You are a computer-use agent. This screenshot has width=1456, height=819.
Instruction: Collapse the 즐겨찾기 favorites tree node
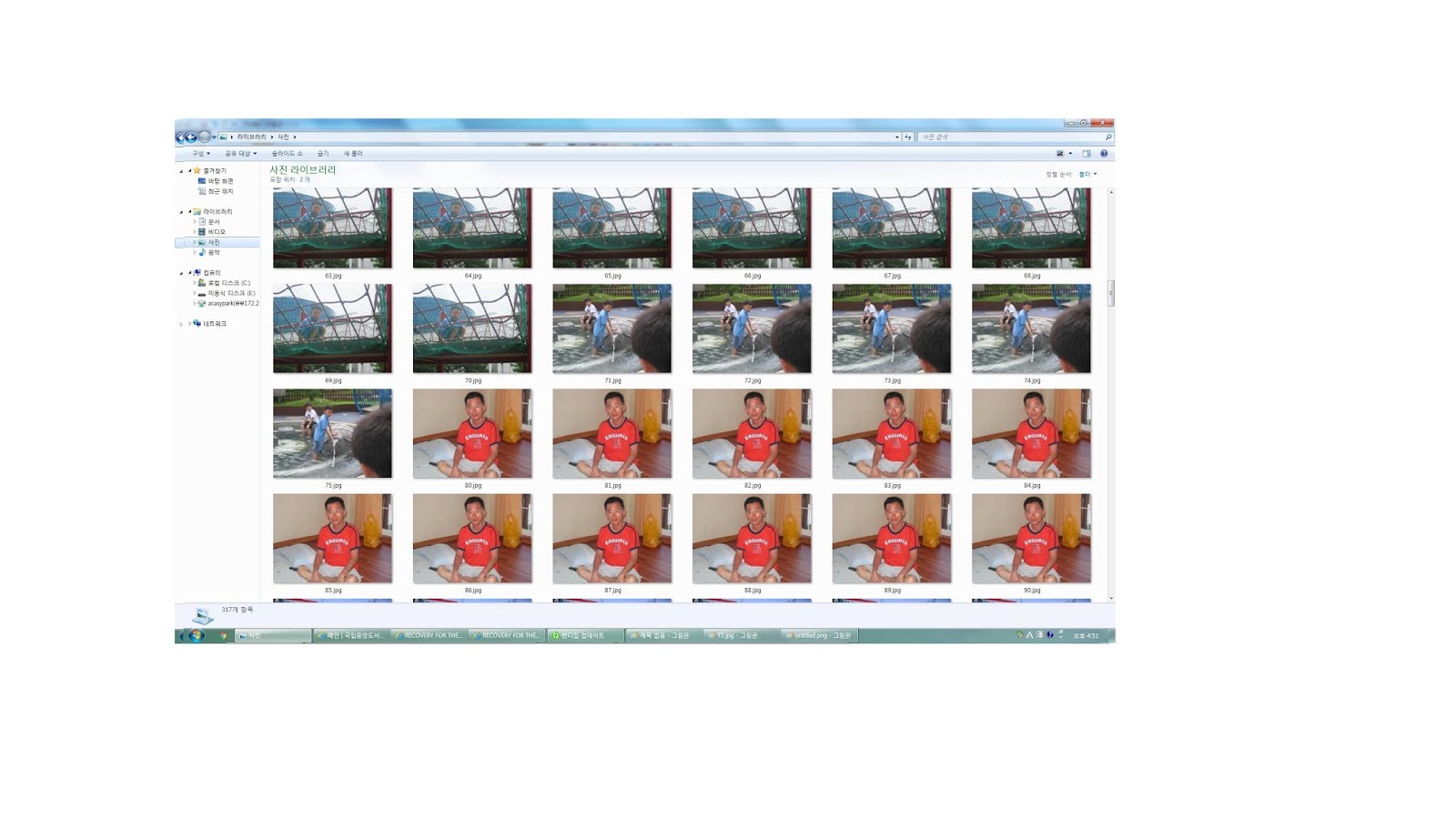point(189,171)
